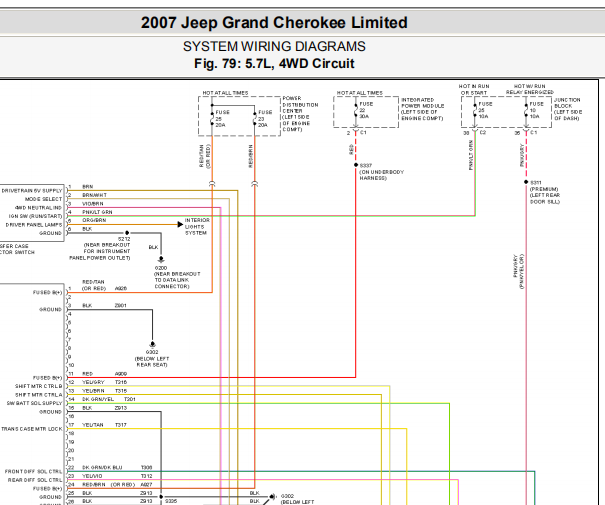The image size is (605, 505).
Task: Click the title "2007 Jeep Grand Cherokee Limited"
Action: [274, 22]
